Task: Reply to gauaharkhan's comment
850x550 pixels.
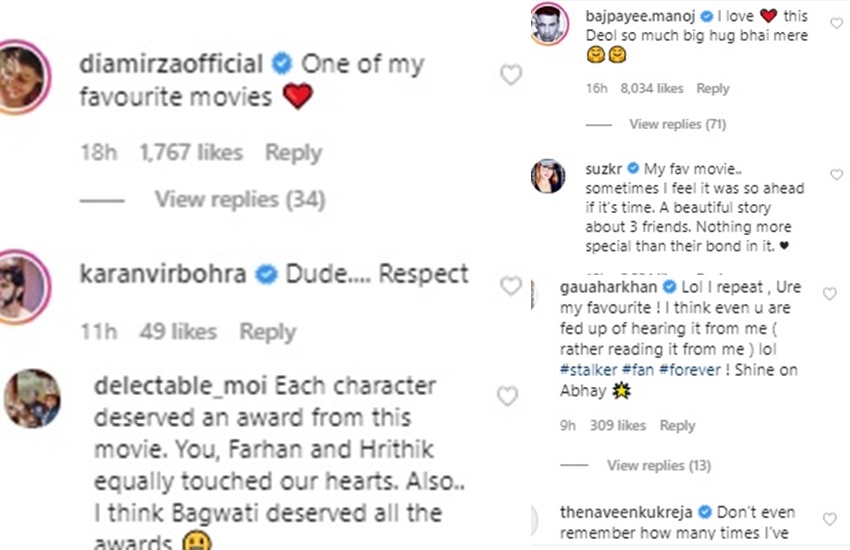Action: pyautogui.click(x=677, y=426)
